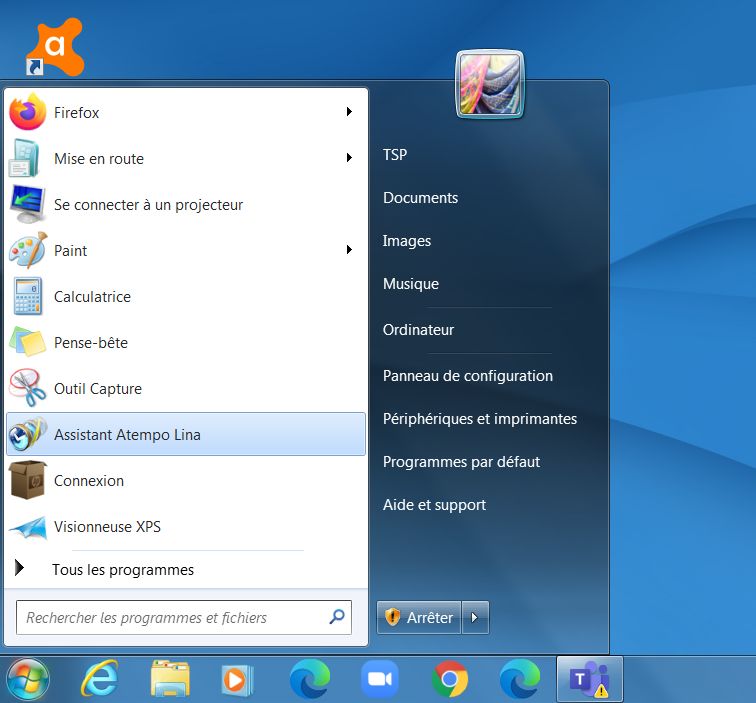
Task: Open the Calculatrice icon
Action: pyautogui.click(x=27, y=296)
